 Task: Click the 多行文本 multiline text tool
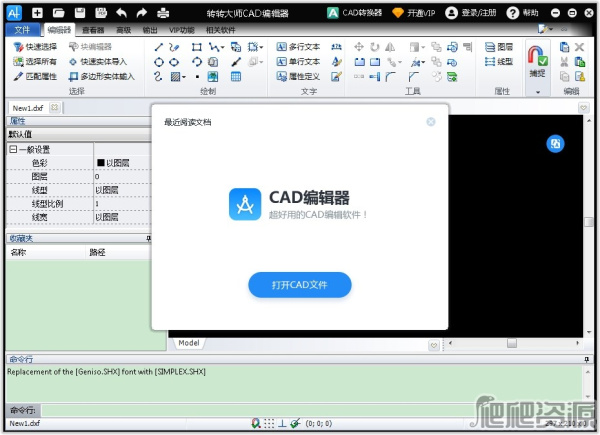click(x=297, y=47)
